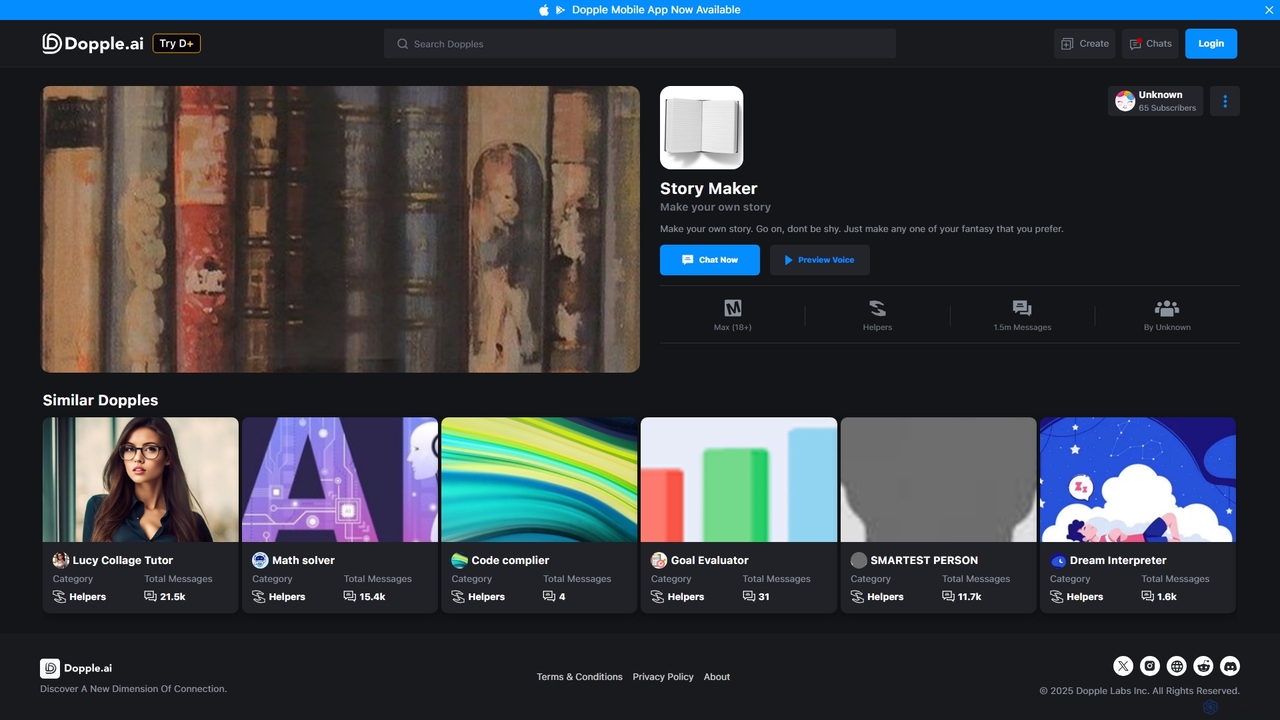Click the Helpers category icon in stats row

coord(877,308)
